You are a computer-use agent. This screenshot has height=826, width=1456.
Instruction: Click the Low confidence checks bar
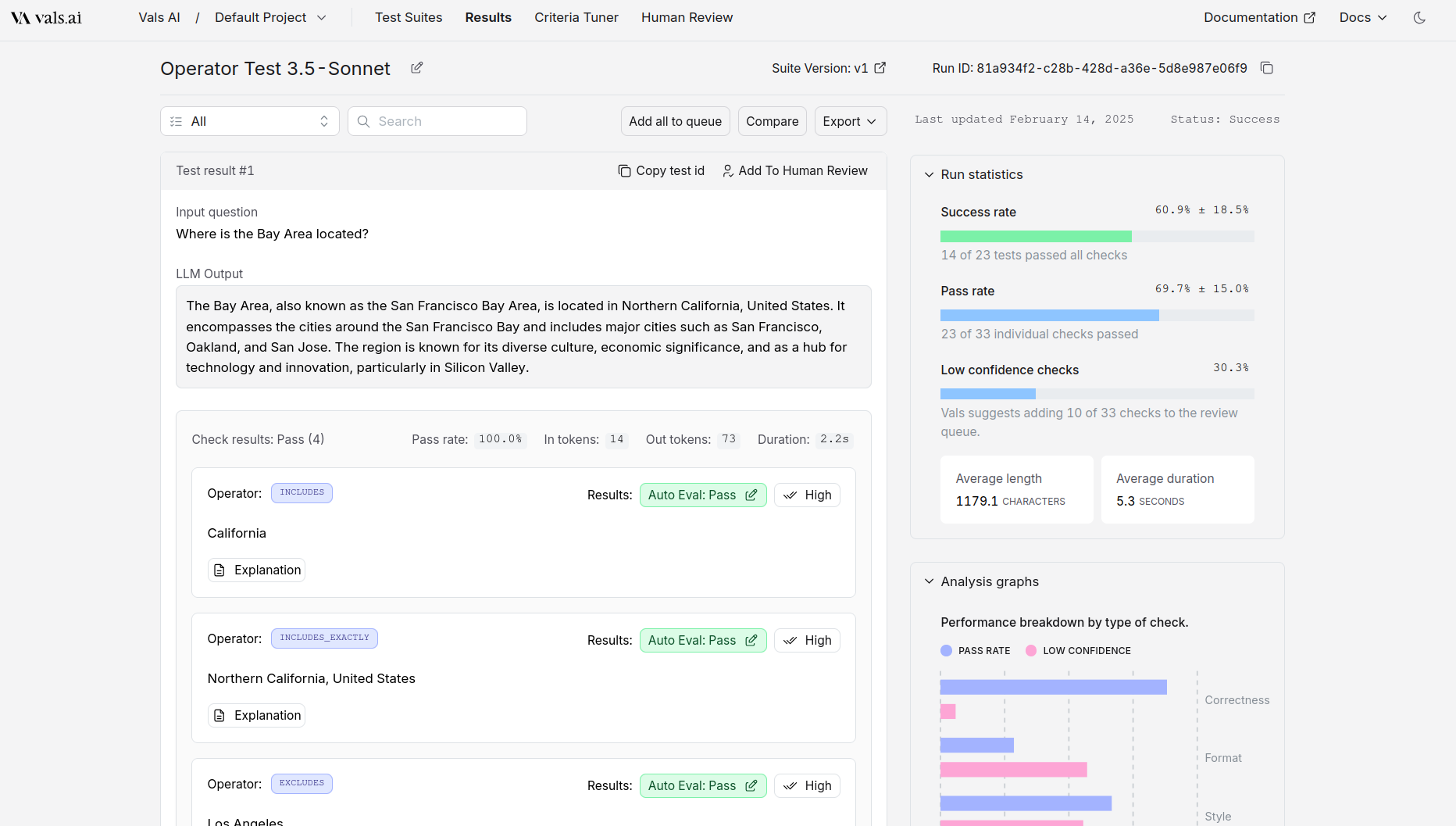[x=1097, y=394]
